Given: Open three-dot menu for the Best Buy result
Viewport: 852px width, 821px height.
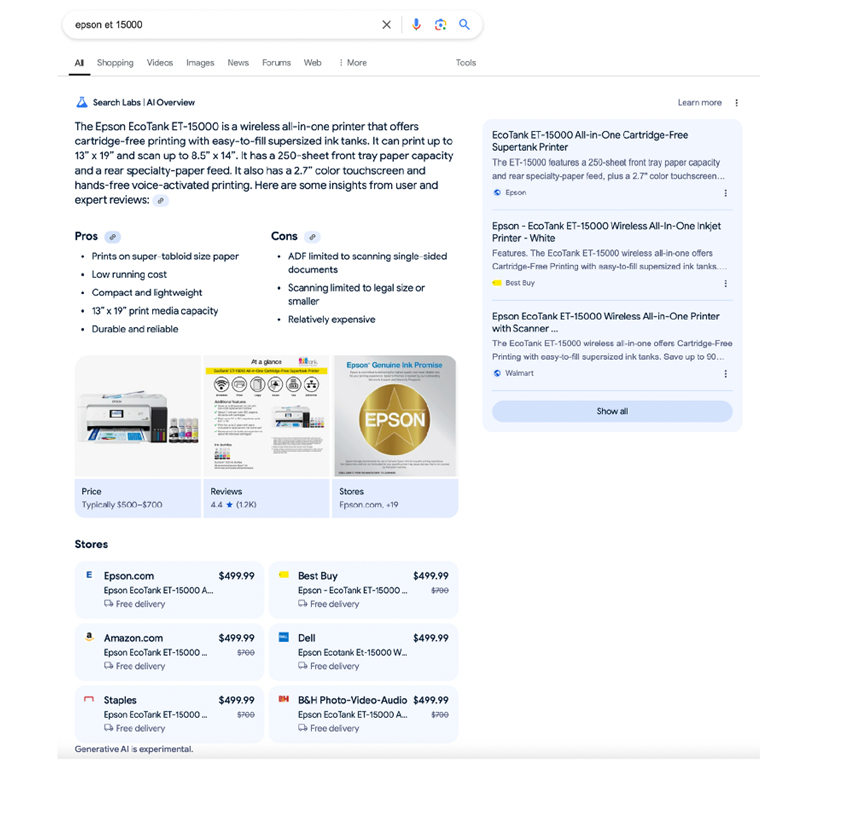Looking at the screenshot, I should [726, 284].
